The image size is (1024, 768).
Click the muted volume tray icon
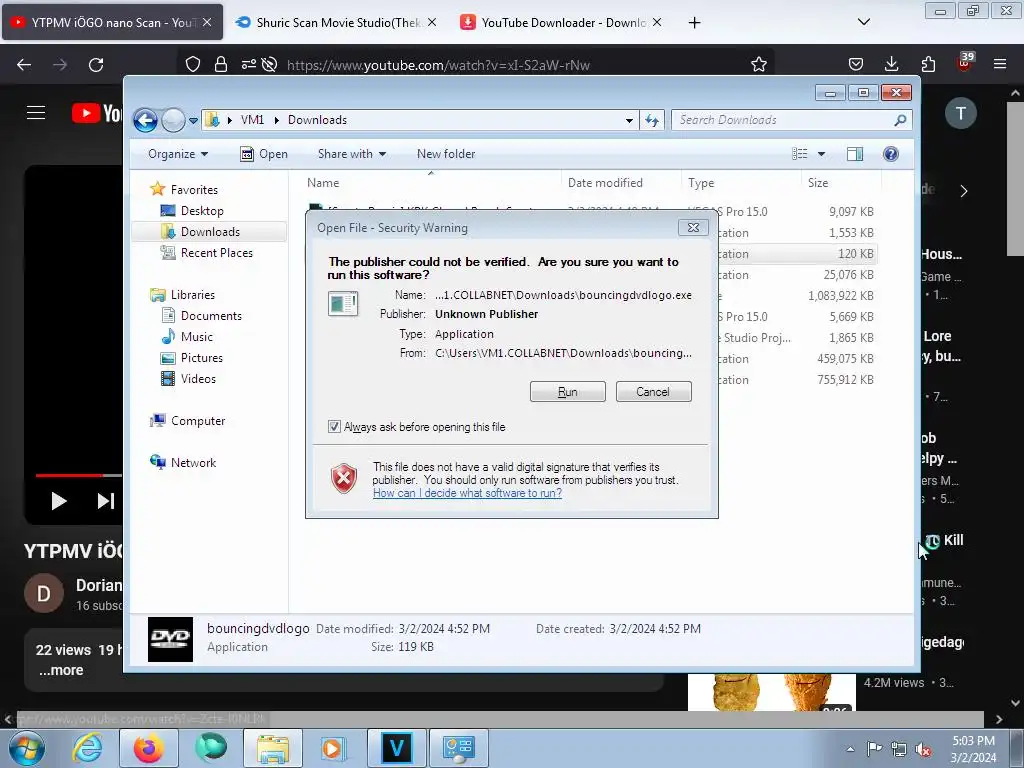(923, 750)
